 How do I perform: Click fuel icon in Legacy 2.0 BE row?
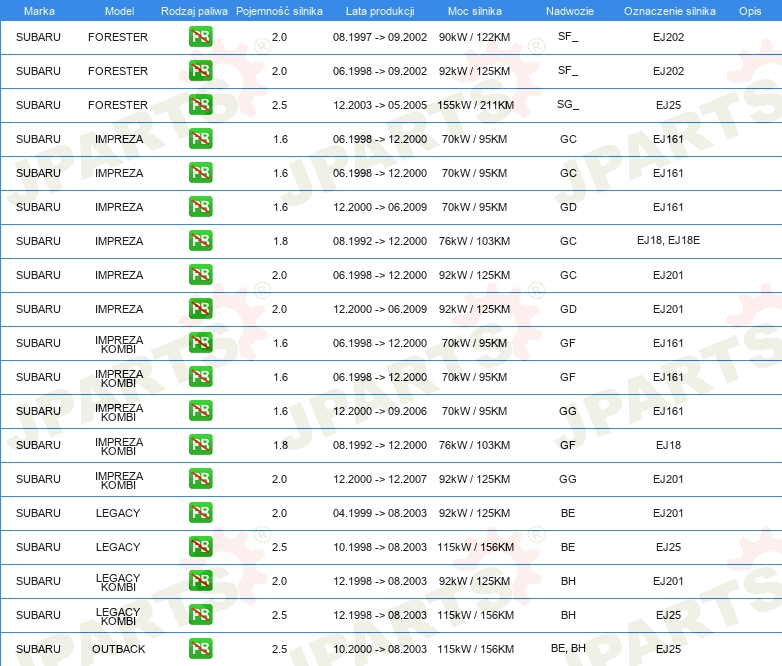pyautogui.click(x=200, y=513)
